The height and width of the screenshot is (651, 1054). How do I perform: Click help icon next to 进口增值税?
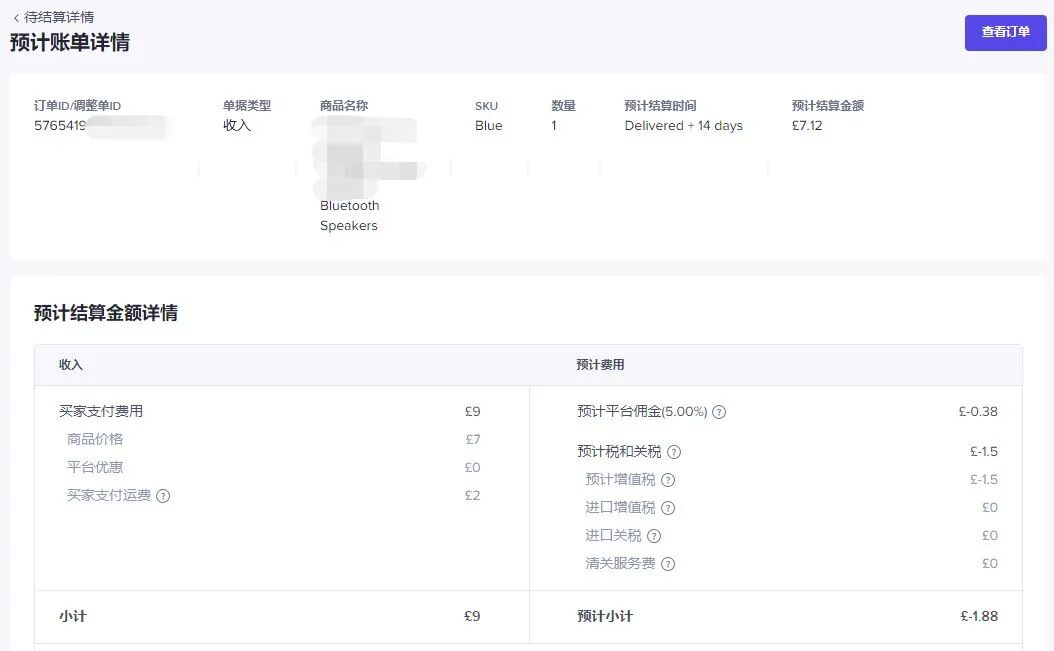[667, 508]
